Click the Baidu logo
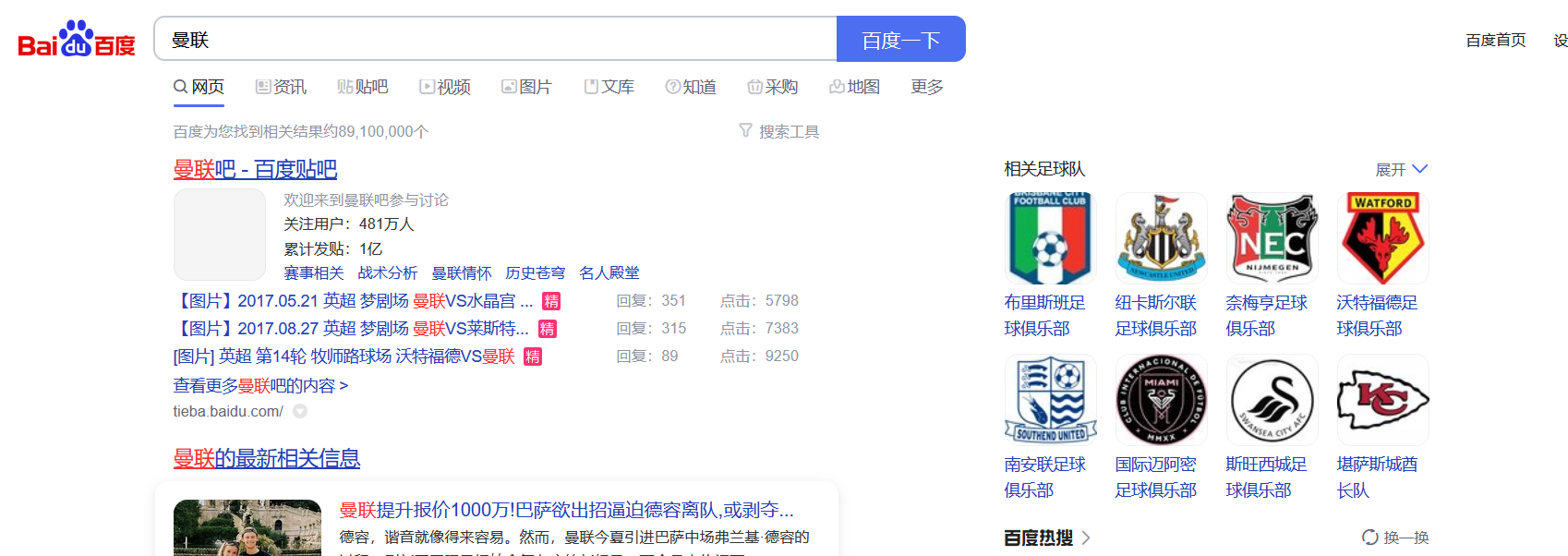Image resolution: width=1568 pixels, height=556 pixels. tap(77, 40)
